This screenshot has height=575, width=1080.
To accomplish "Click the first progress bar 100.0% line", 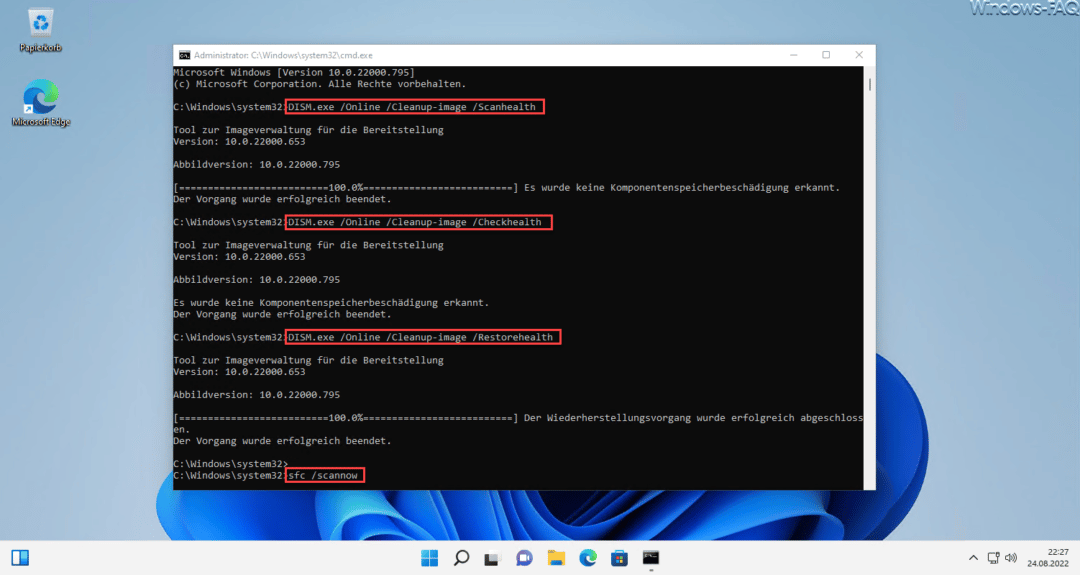I will [346, 187].
